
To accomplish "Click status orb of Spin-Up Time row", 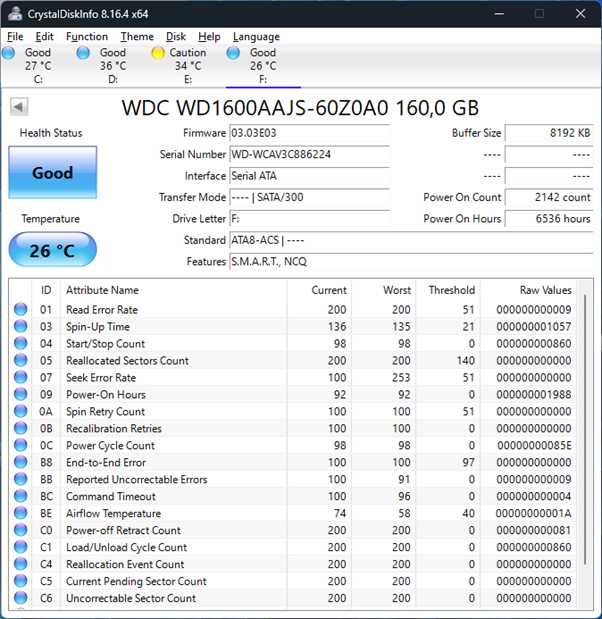I will (x=21, y=326).
